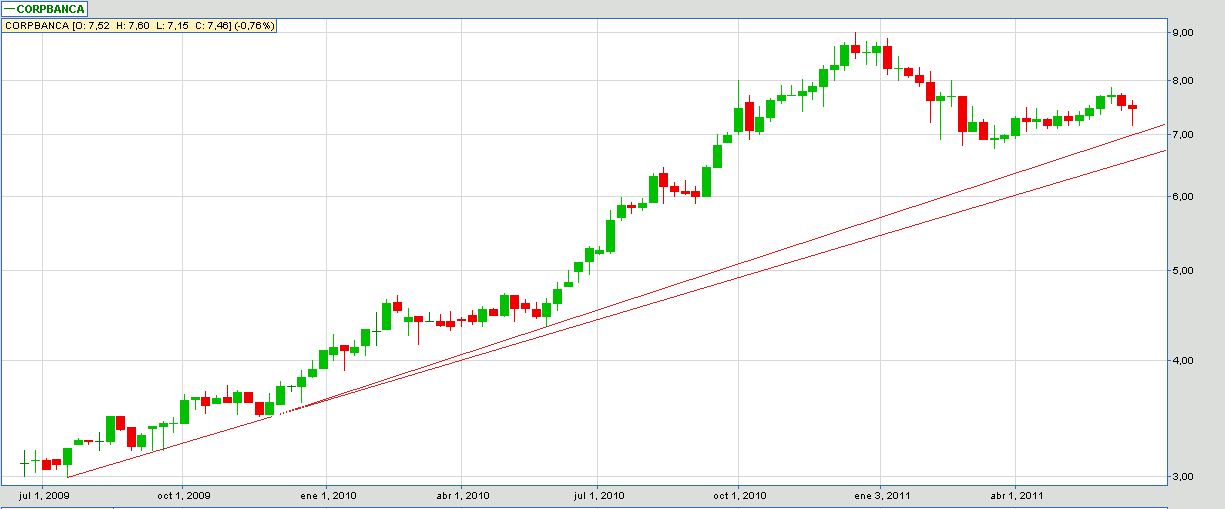Select the ene 1, 2010 date label
1225x509 pixels.
330,495
